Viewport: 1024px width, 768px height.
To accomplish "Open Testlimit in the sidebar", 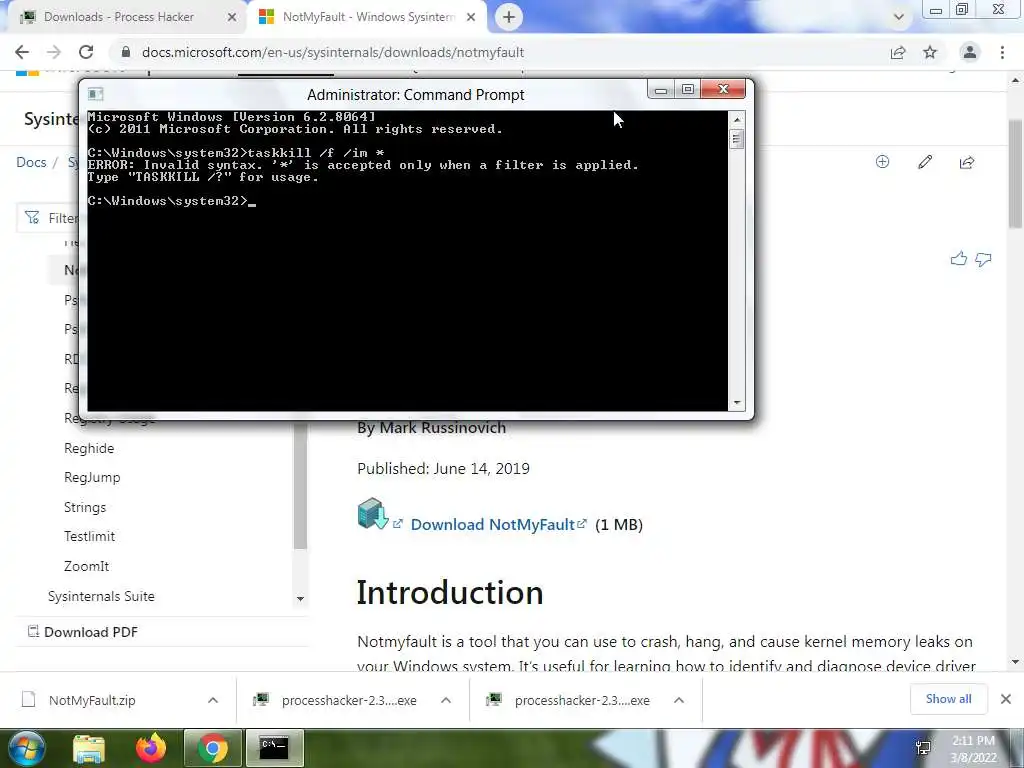I will click(89, 536).
